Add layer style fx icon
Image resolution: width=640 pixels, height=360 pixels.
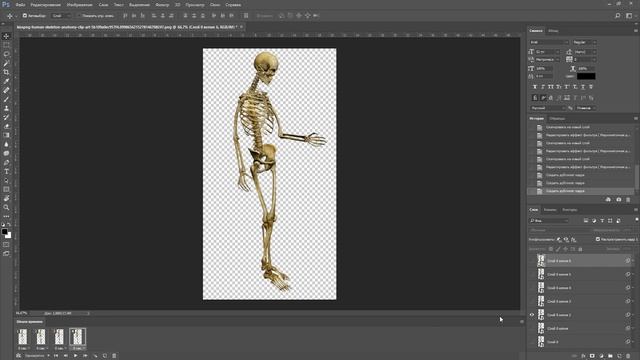pos(583,356)
